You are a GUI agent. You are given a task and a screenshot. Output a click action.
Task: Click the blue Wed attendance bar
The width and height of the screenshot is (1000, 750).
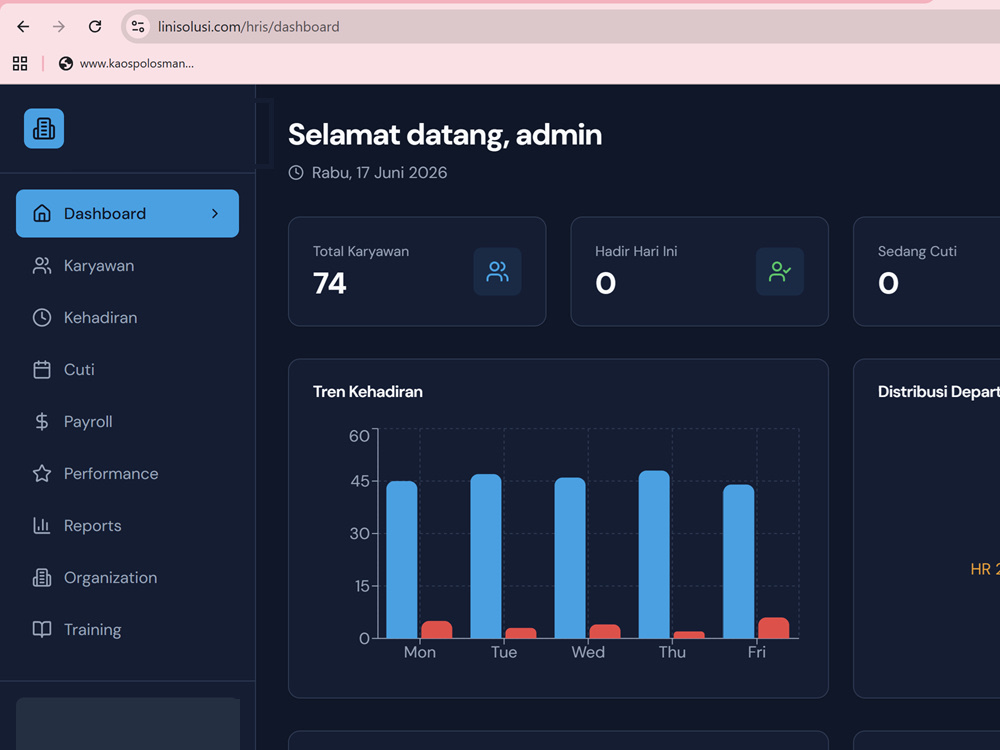click(x=570, y=557)
